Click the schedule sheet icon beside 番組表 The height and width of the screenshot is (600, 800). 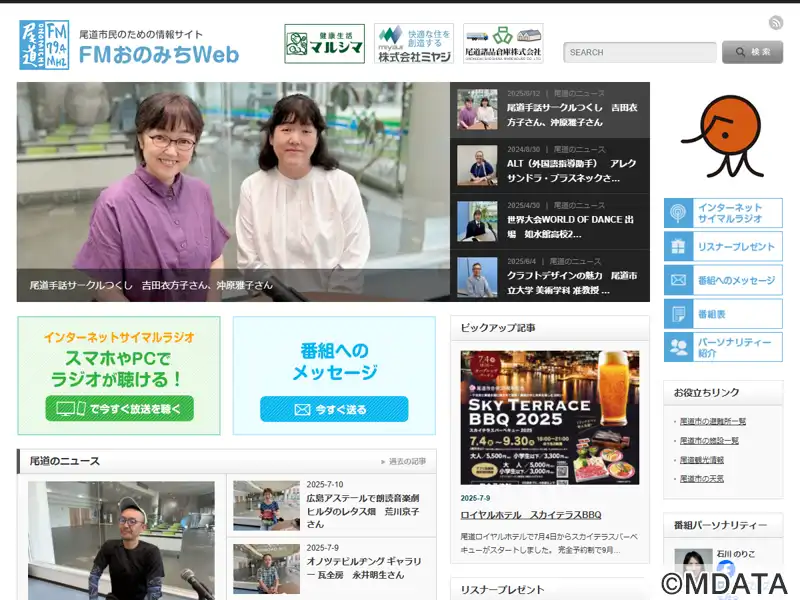point(678,314)
